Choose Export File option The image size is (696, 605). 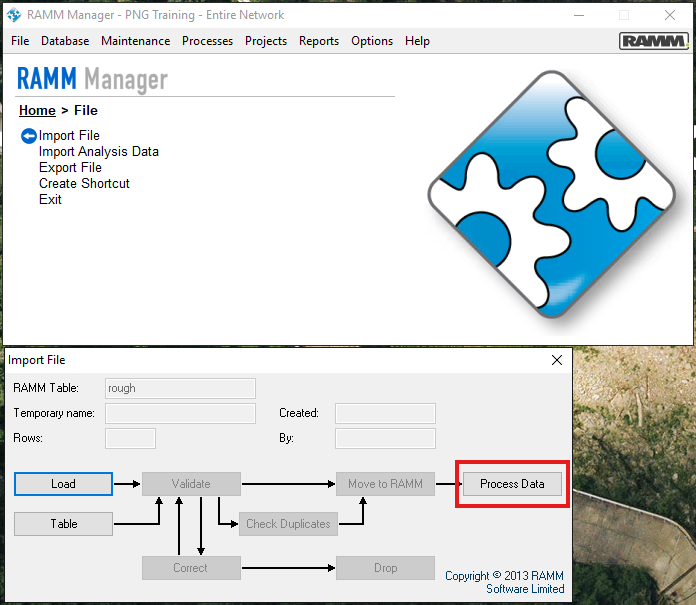[70, 167]
